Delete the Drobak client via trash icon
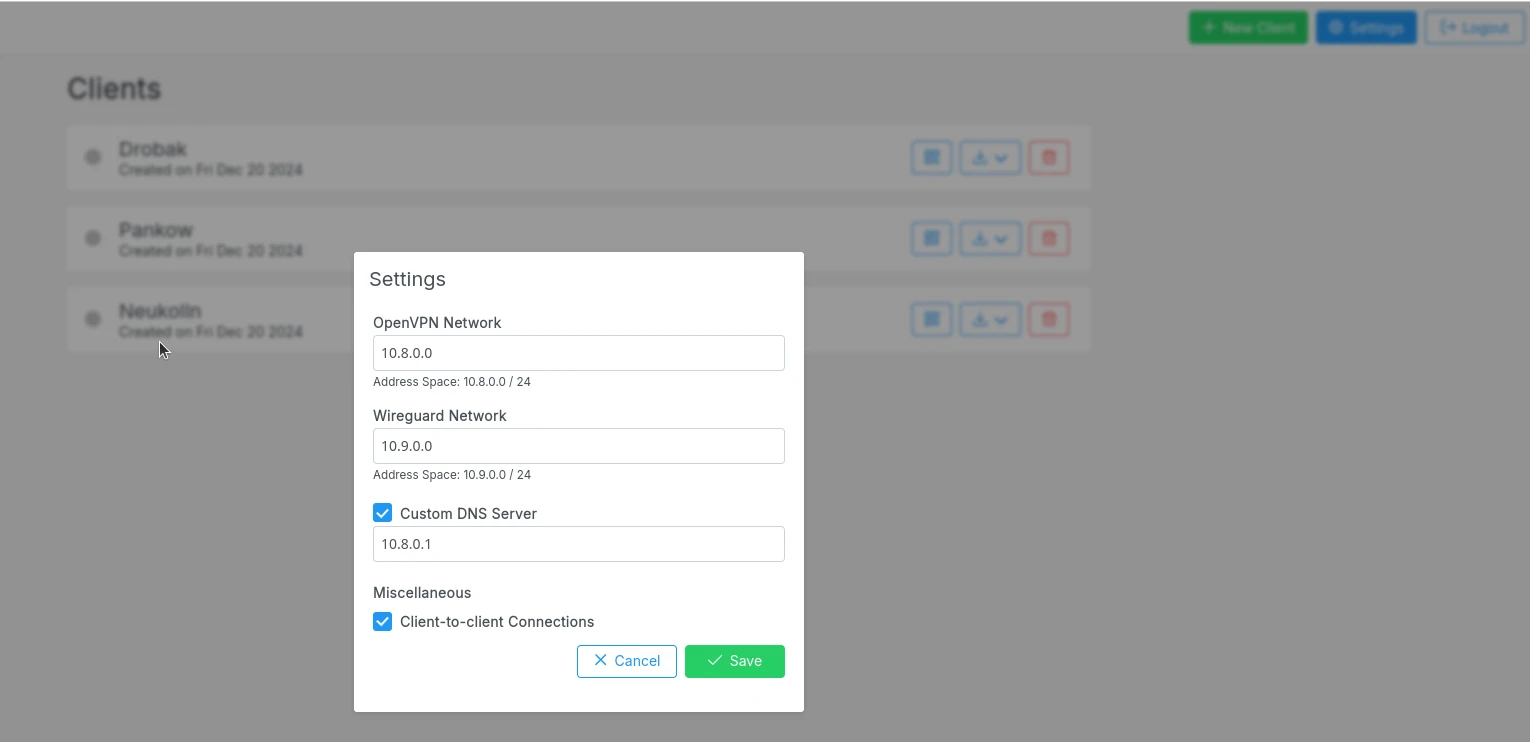This screenshot has width=1530, height=742. (1049, 158)
